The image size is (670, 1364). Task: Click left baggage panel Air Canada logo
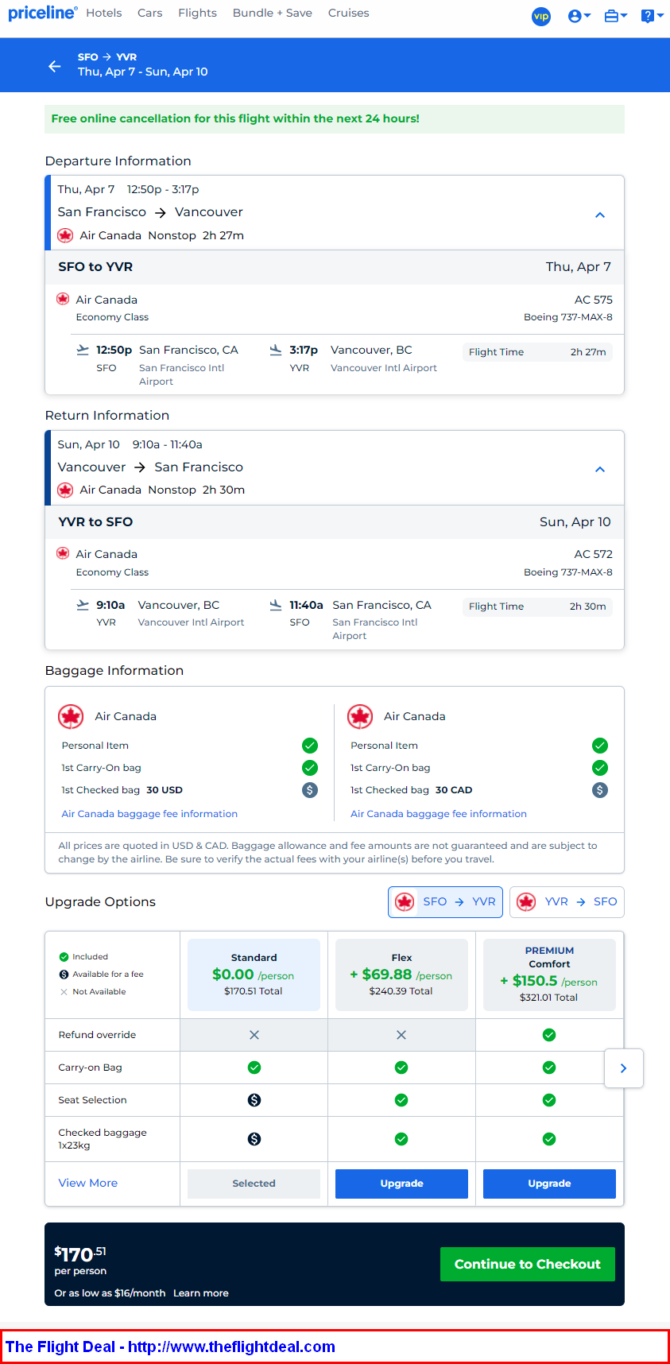(x=71, y=716)
